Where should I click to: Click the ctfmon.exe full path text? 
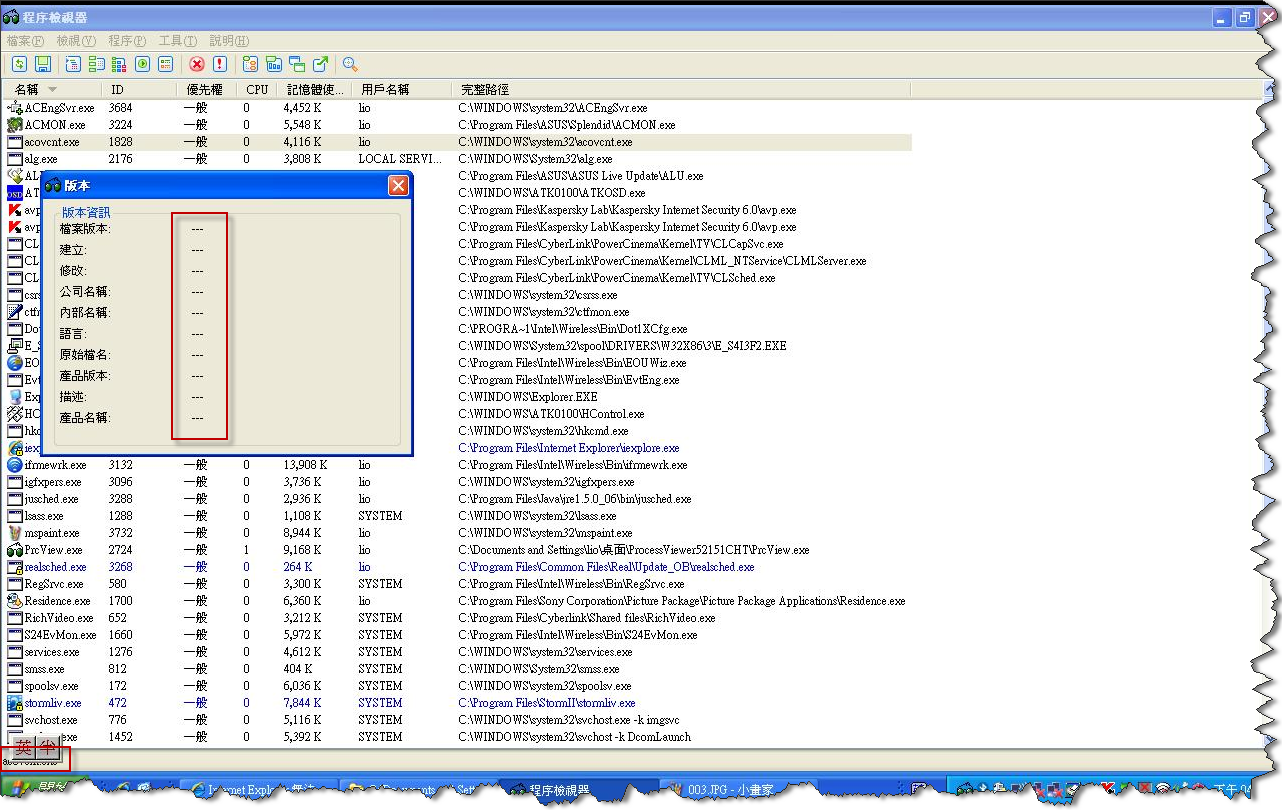coord(544,312)
